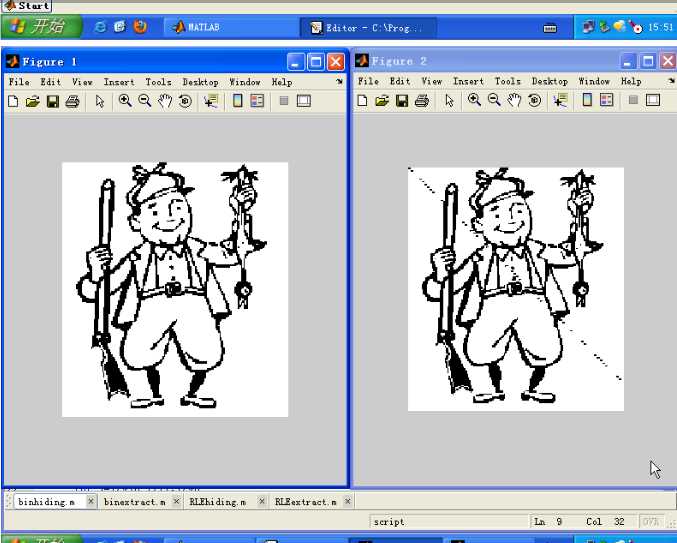Open File menu in Figure 1

(19, 82)
